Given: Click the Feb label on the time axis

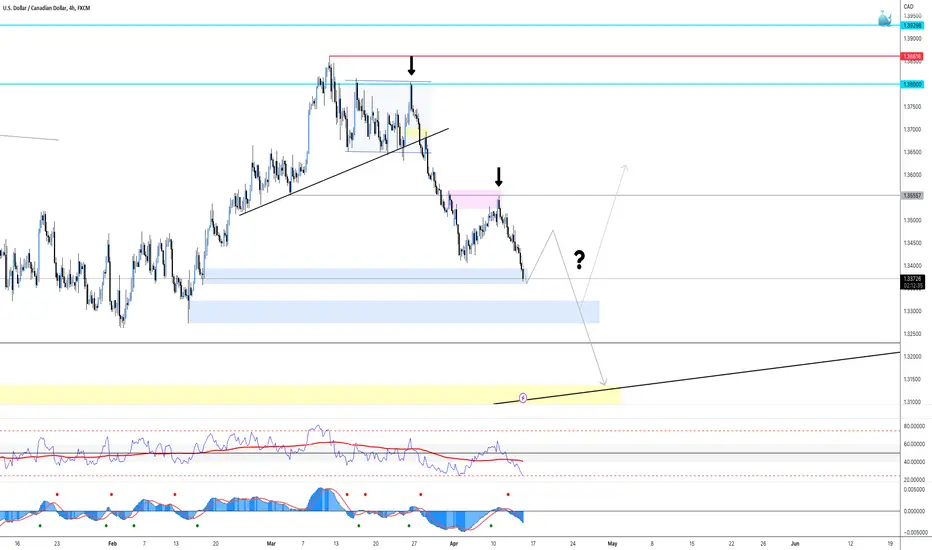Looking at the screenshot, I should 112,543.
